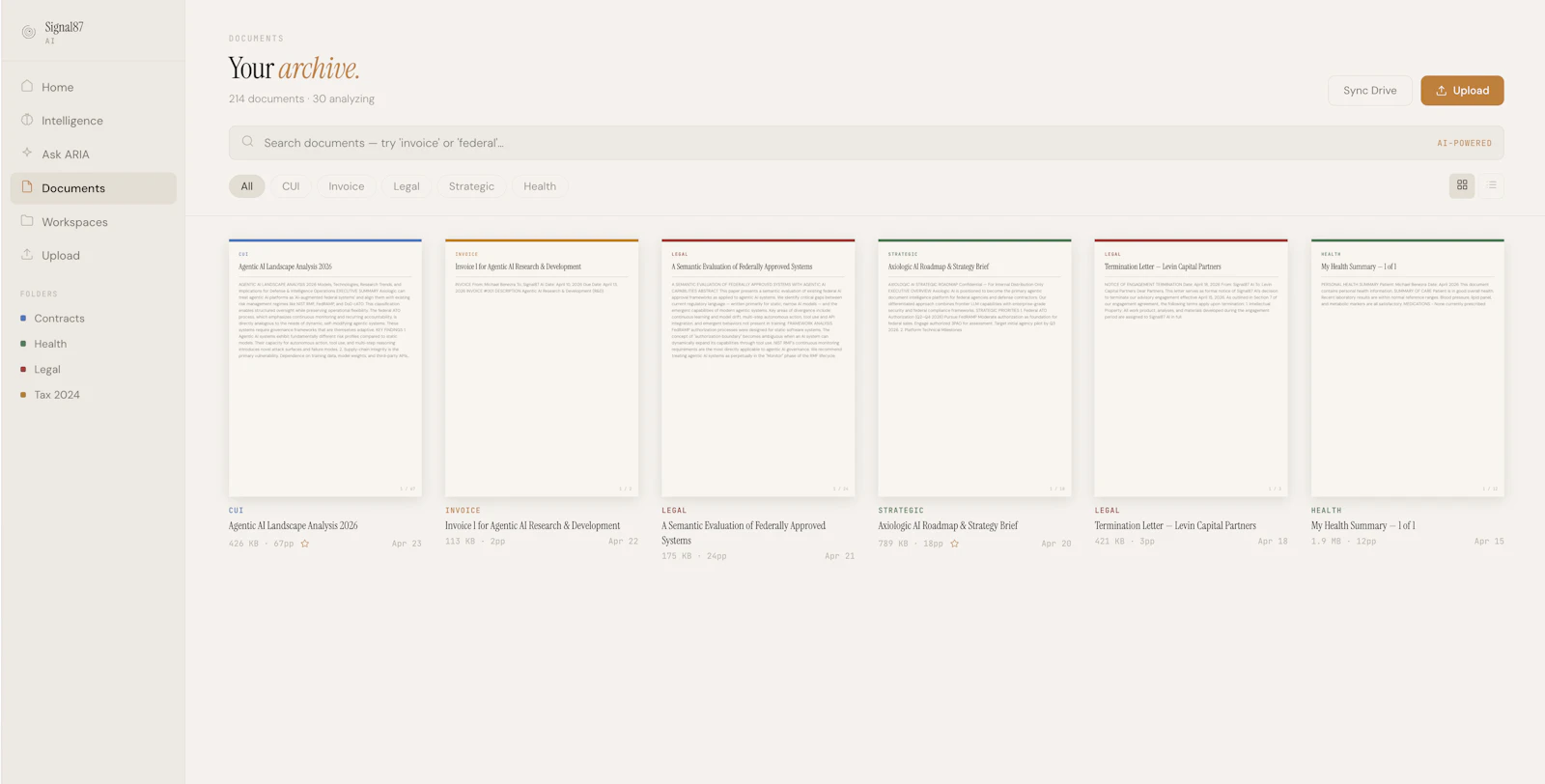
Task: Select the All filter chip
Action: pos(247,186)
